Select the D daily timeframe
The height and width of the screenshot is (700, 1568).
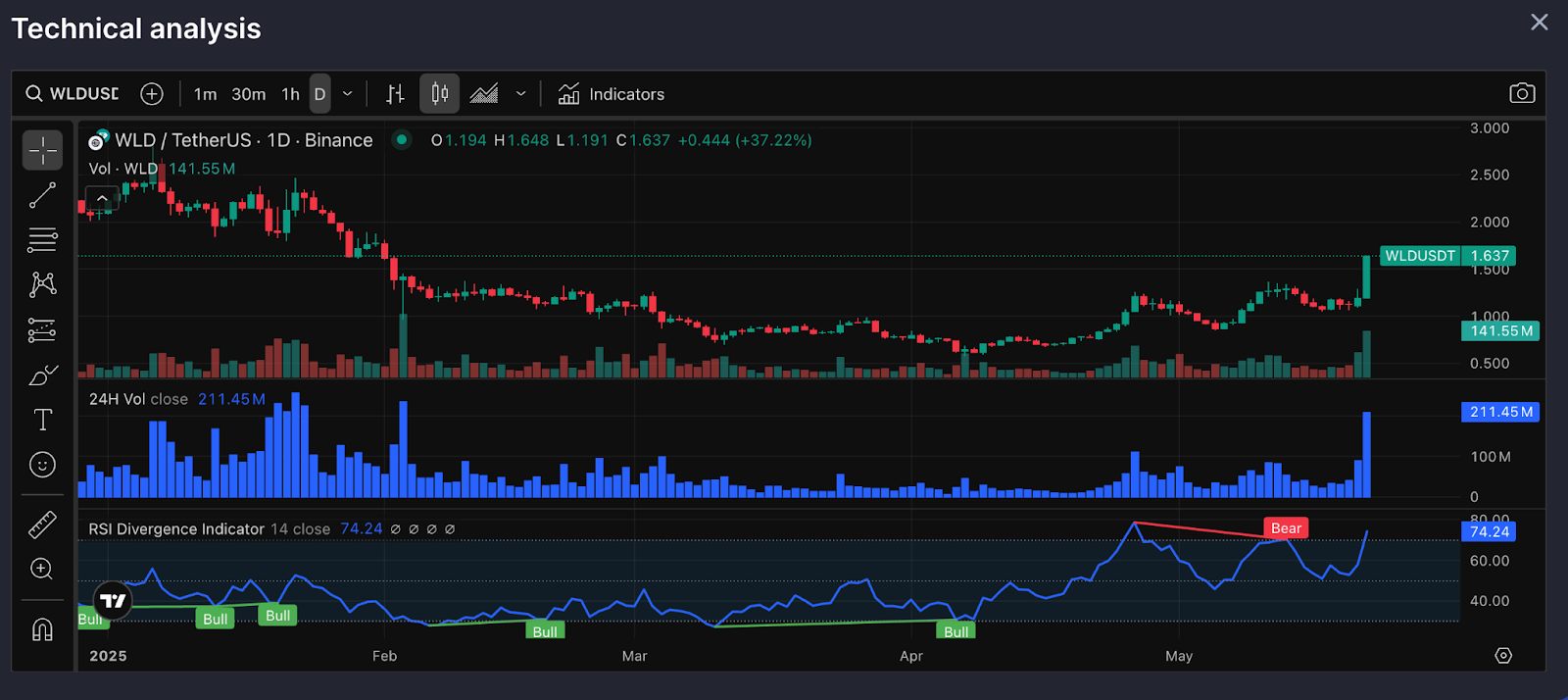coord(319,94)
